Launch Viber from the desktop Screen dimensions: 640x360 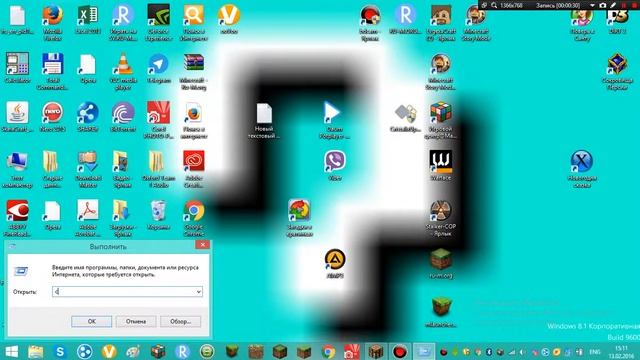point(334,162)
